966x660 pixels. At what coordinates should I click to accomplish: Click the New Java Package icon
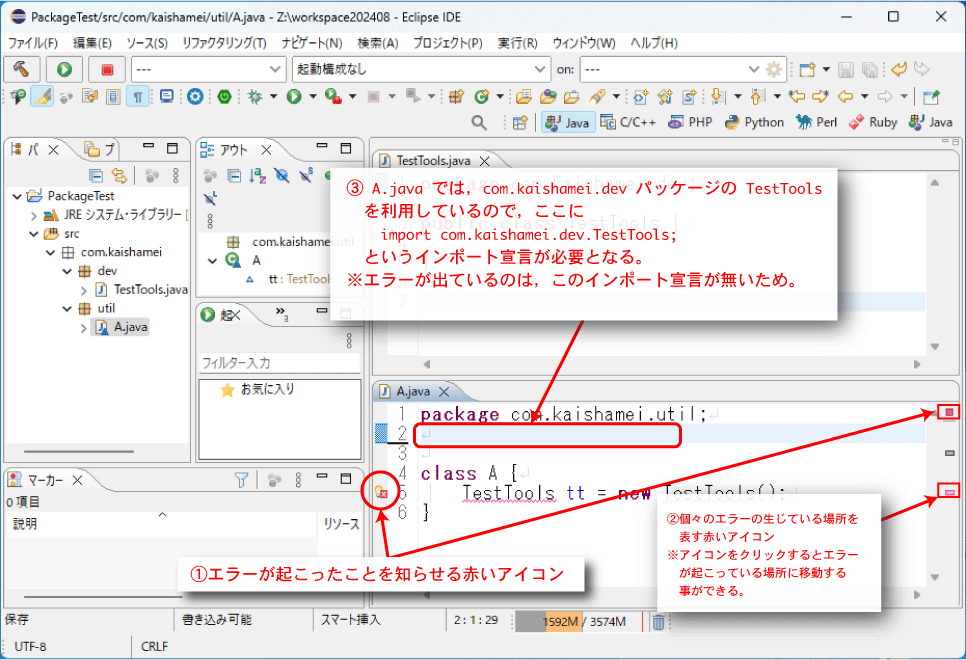[x=456, y=96]
